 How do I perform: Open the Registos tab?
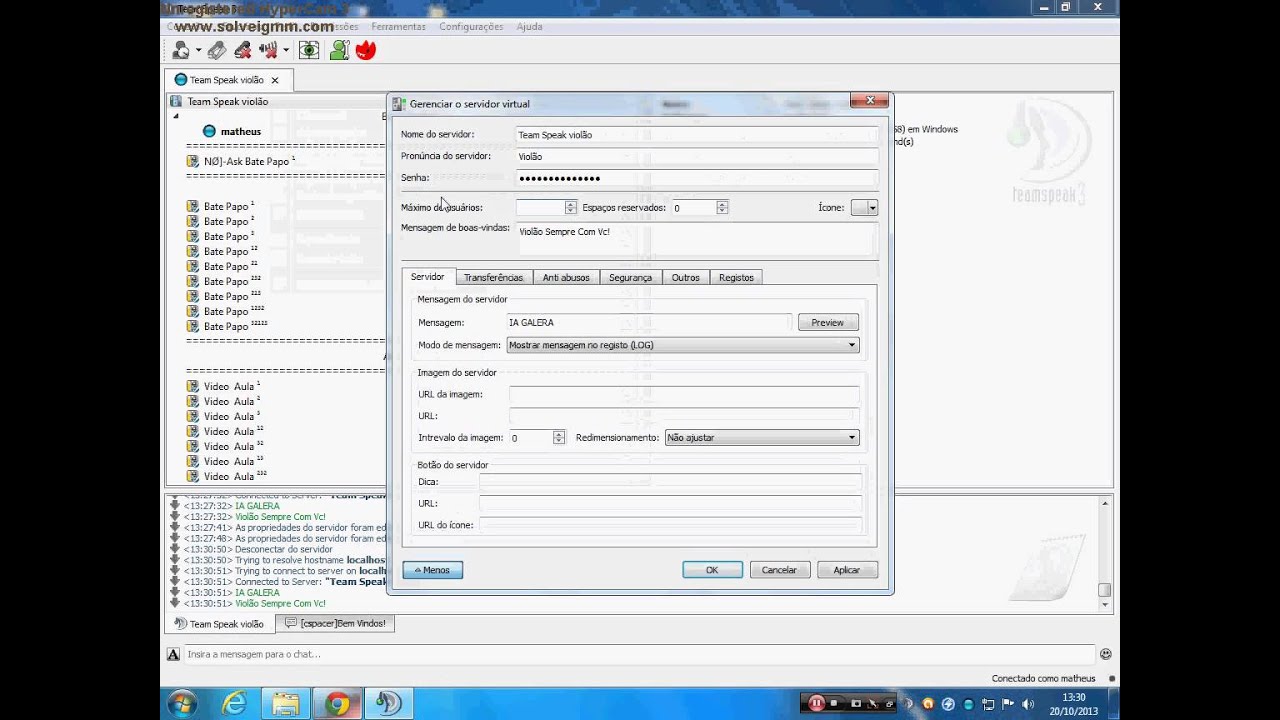pos(736,277)
